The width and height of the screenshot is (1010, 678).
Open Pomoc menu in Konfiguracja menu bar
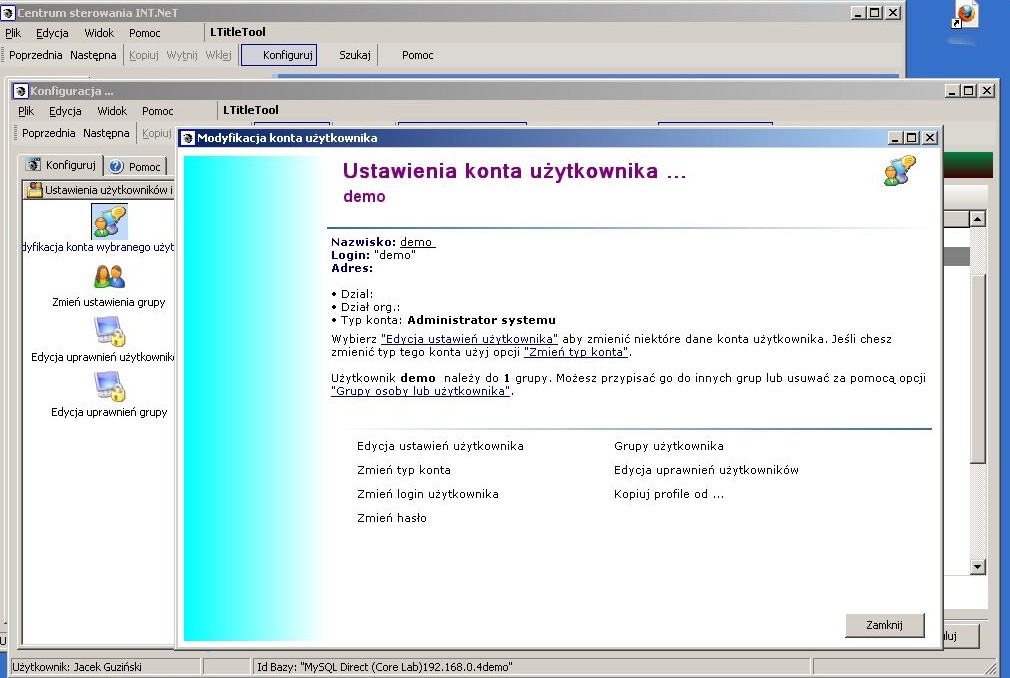[x=158, y=111]
